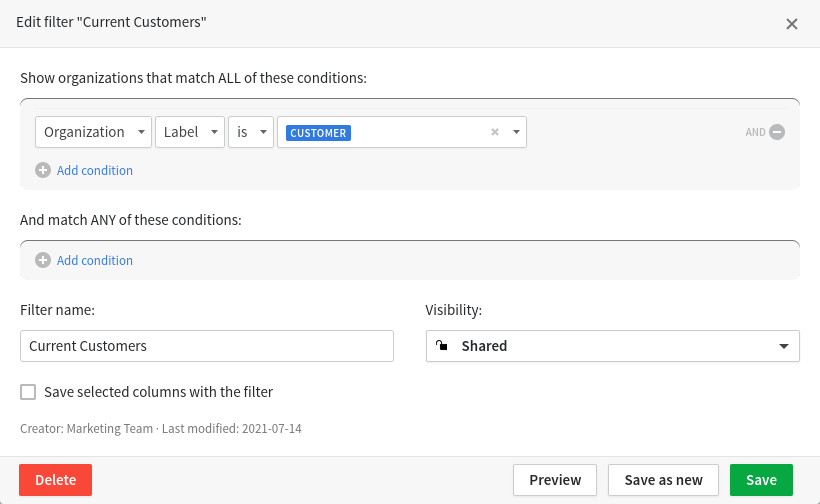Click Save as new button

click(x=663, y=479)
